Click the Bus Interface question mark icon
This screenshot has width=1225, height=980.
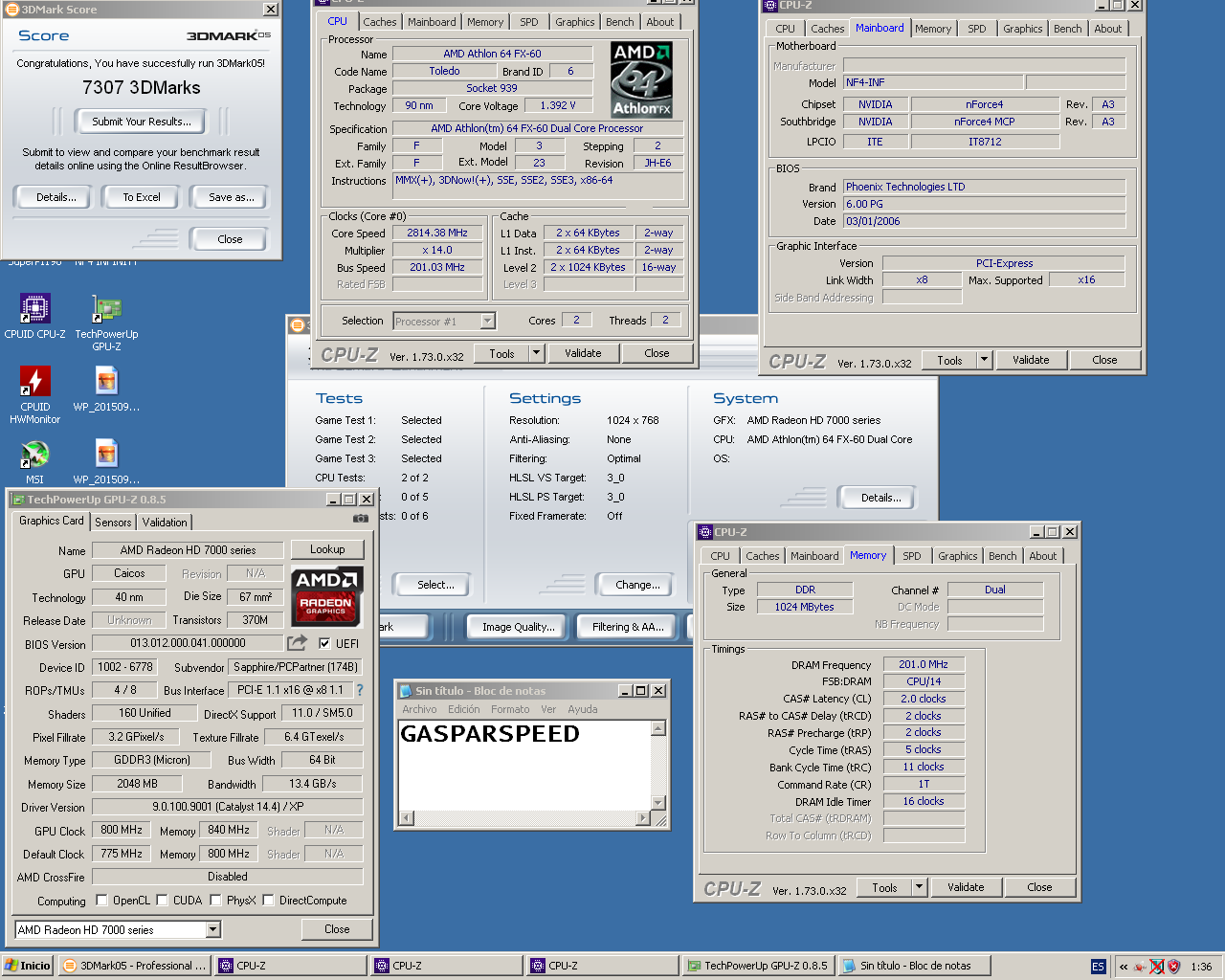click(x=360, y=690)
